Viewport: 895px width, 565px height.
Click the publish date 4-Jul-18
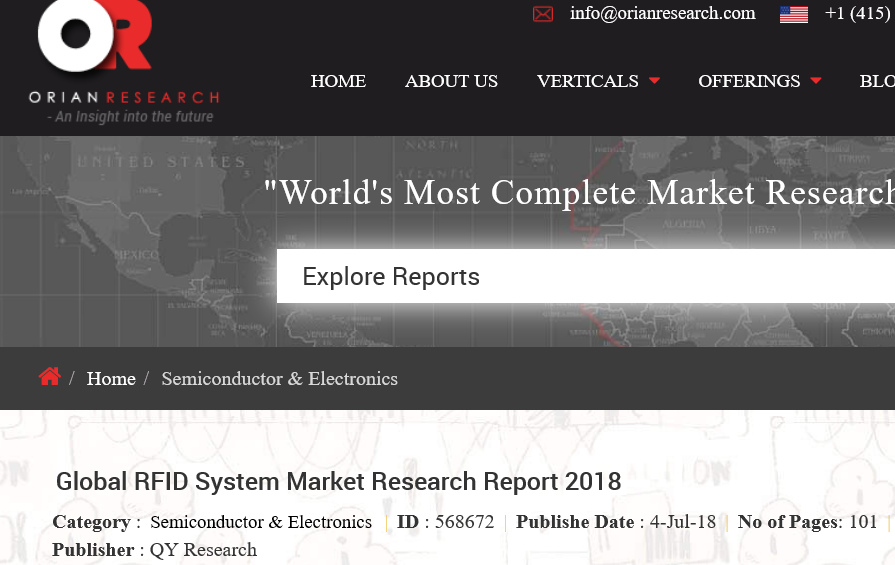pos(683,522)
